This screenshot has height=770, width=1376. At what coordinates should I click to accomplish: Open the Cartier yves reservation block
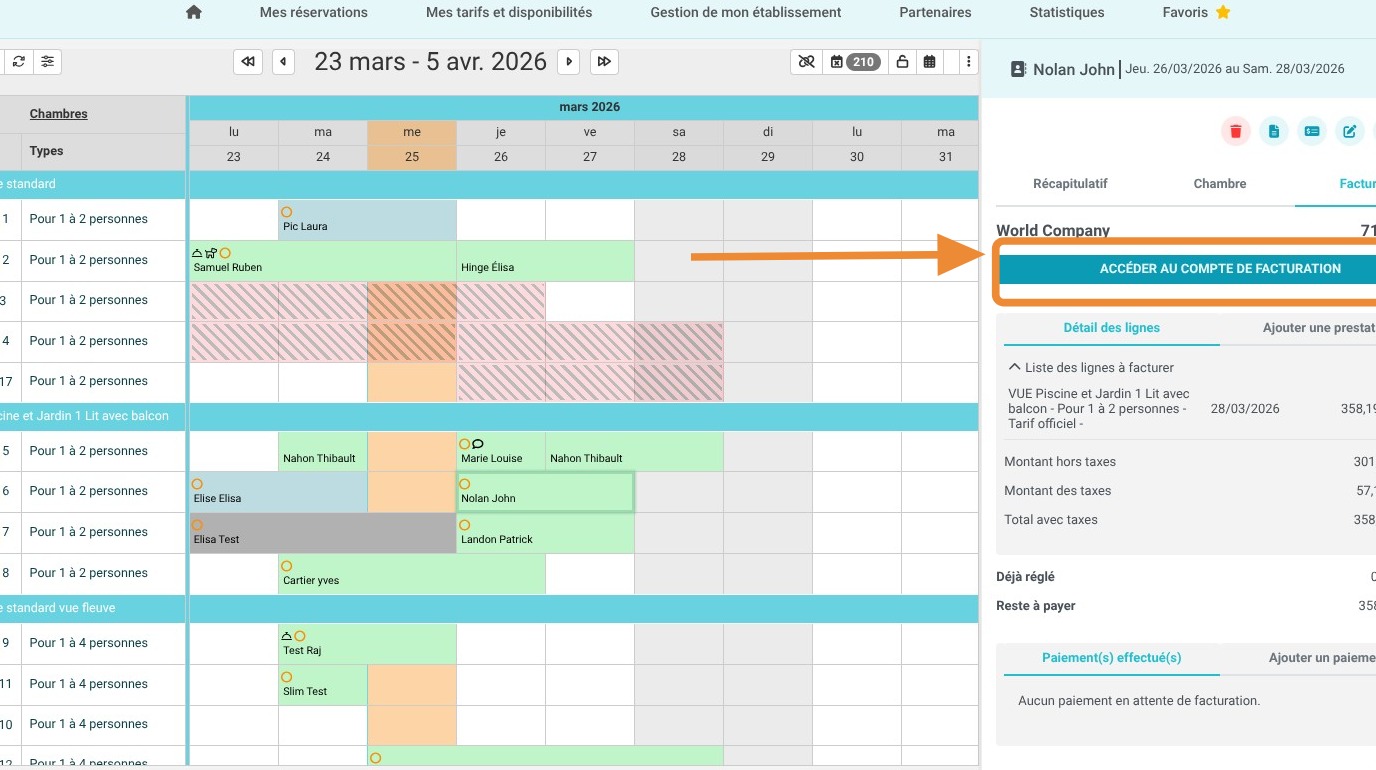tap(412, 574)
